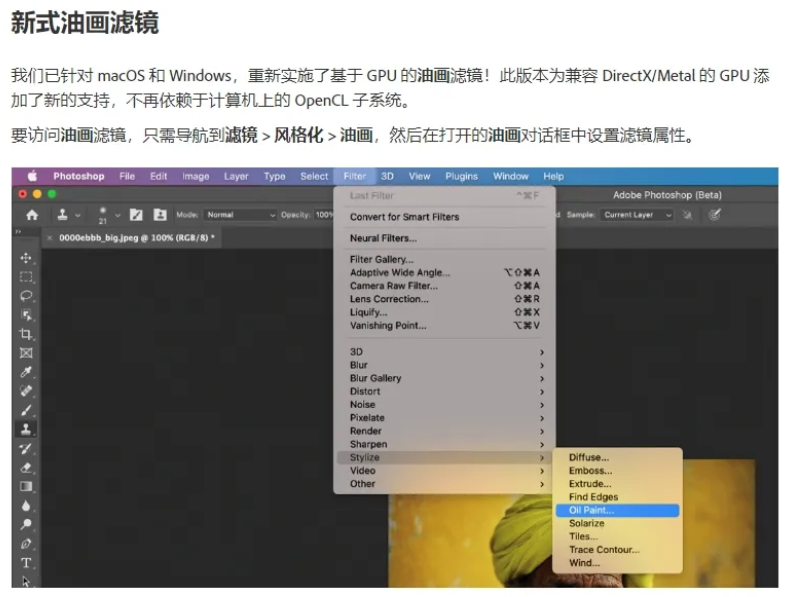Open the Mode dropdown set to Normal
Screen dimensions: 787x597
click(x=240, y=215)
